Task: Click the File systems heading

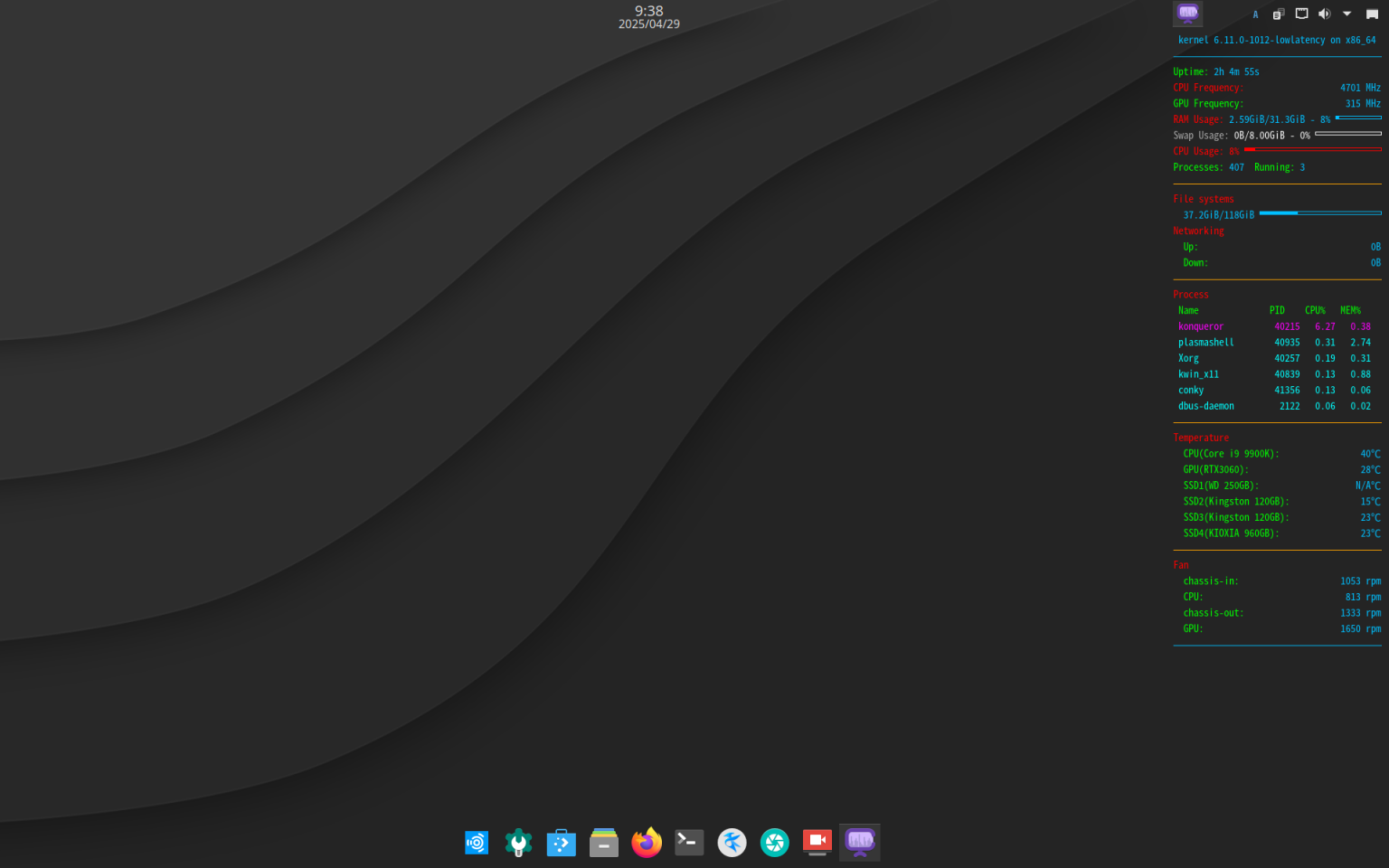Action: coord(1204,199)
